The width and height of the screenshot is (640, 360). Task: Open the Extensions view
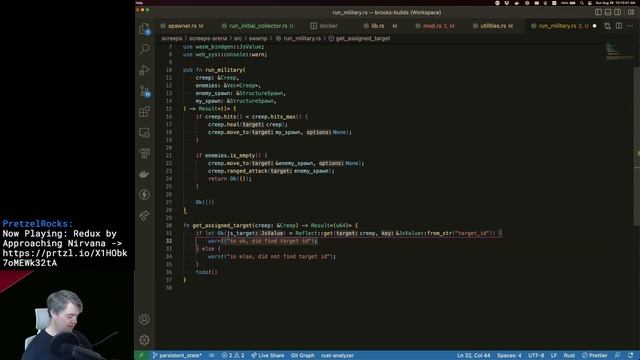[x=144, y=112]
